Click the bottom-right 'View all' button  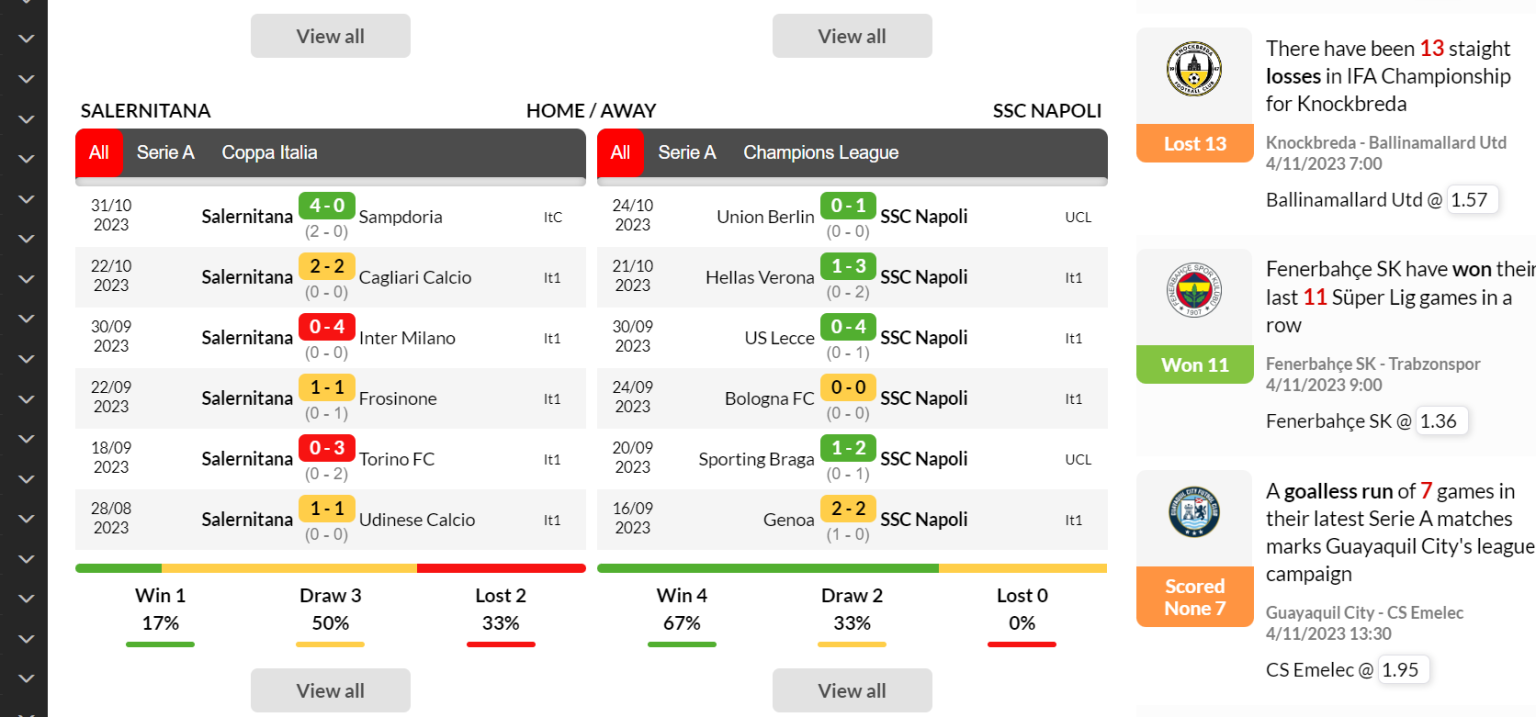851,690
